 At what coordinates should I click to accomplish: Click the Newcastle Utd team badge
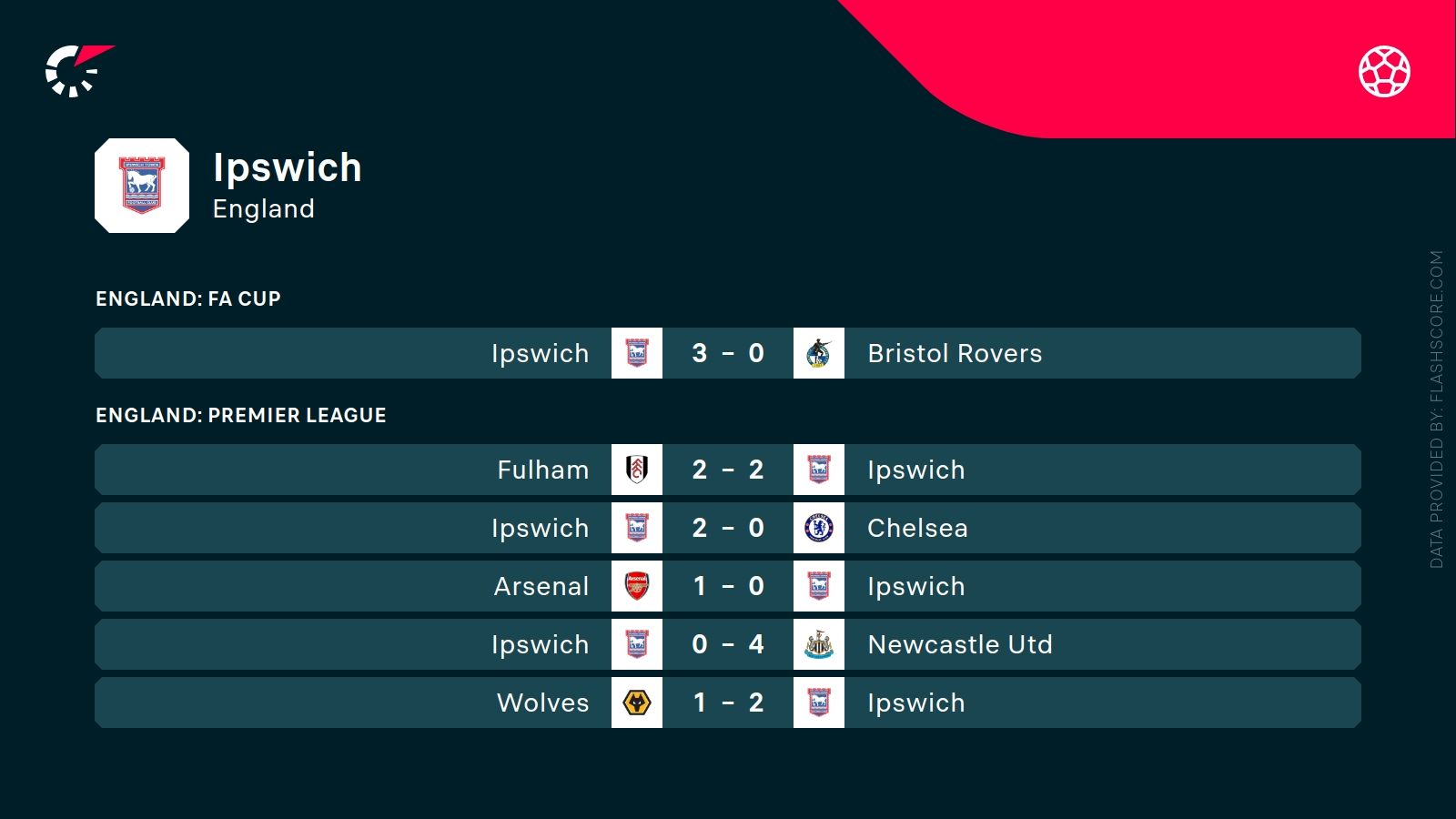[x=819, y=644]
